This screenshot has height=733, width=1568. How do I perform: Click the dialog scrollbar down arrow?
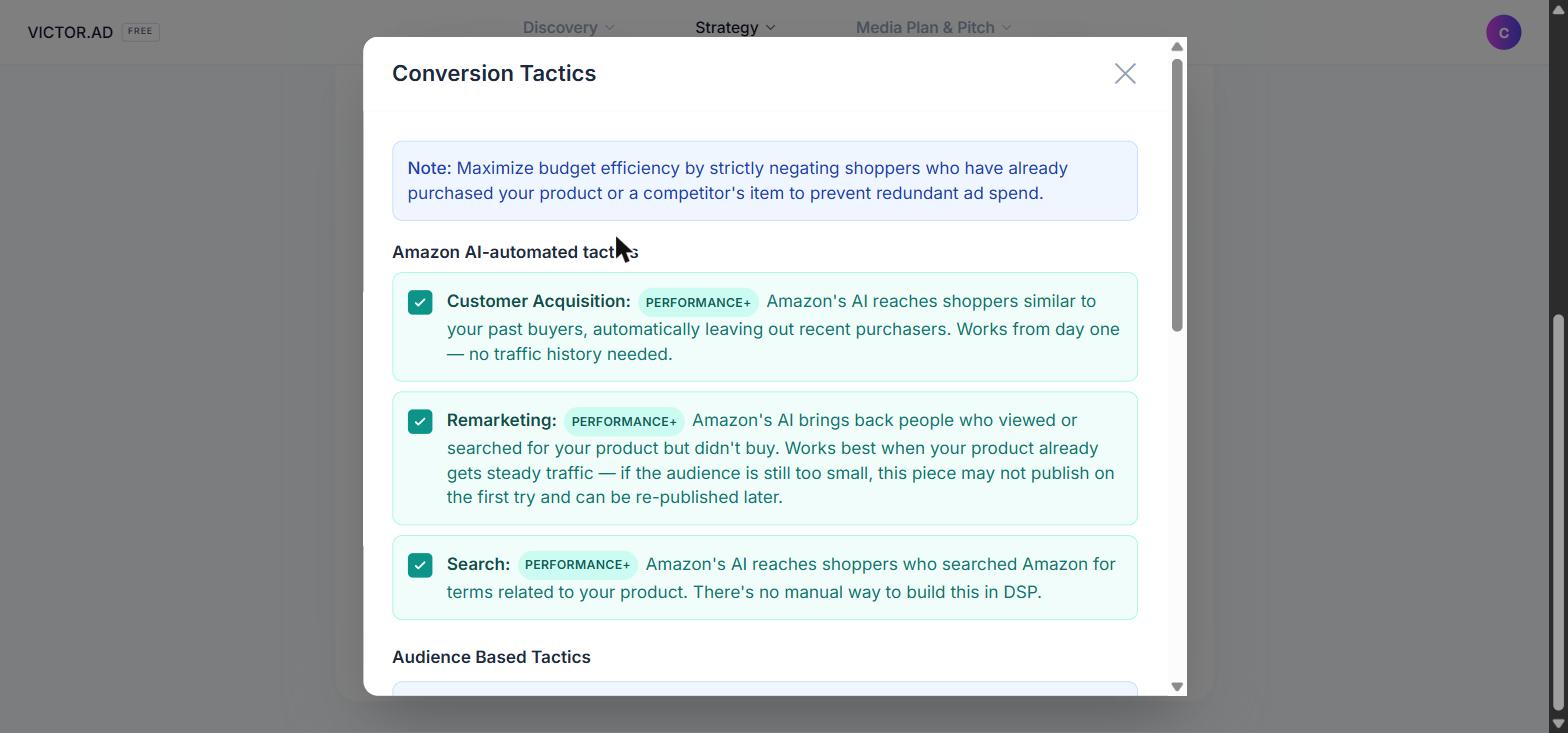pyautogui.click(x=1177, y=686)
